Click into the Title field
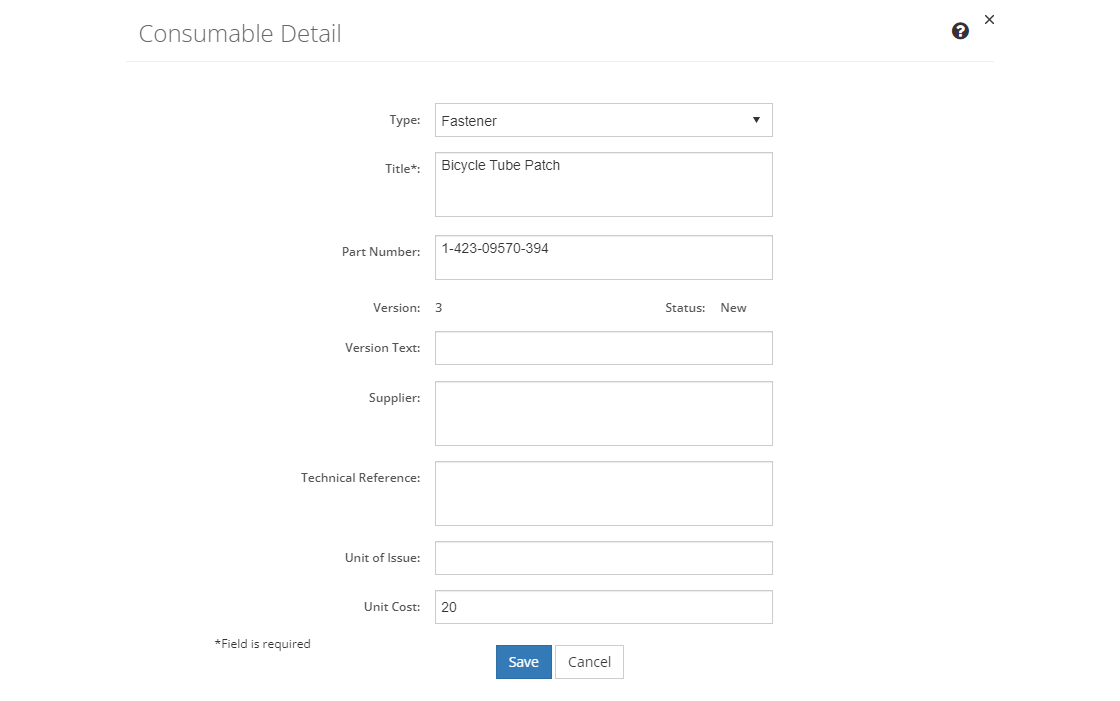The image size is (1120, 701). pyautogui.click(x=604, y=184)
